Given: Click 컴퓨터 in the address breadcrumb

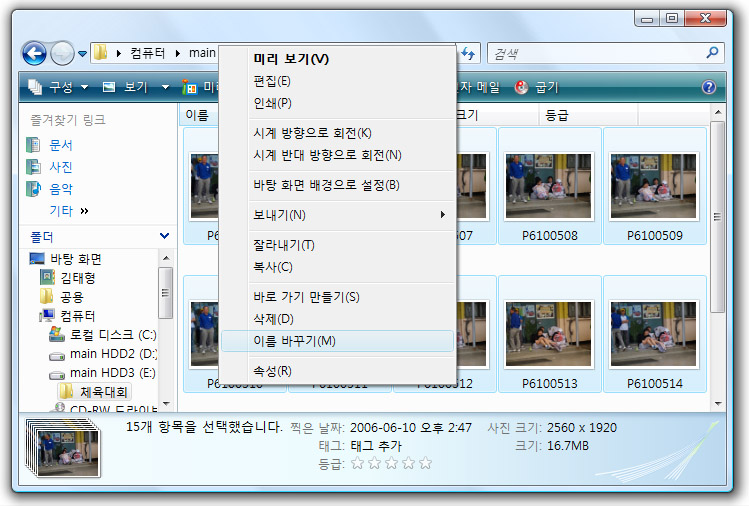Looking at the screenshot, I should click(148, 53).
